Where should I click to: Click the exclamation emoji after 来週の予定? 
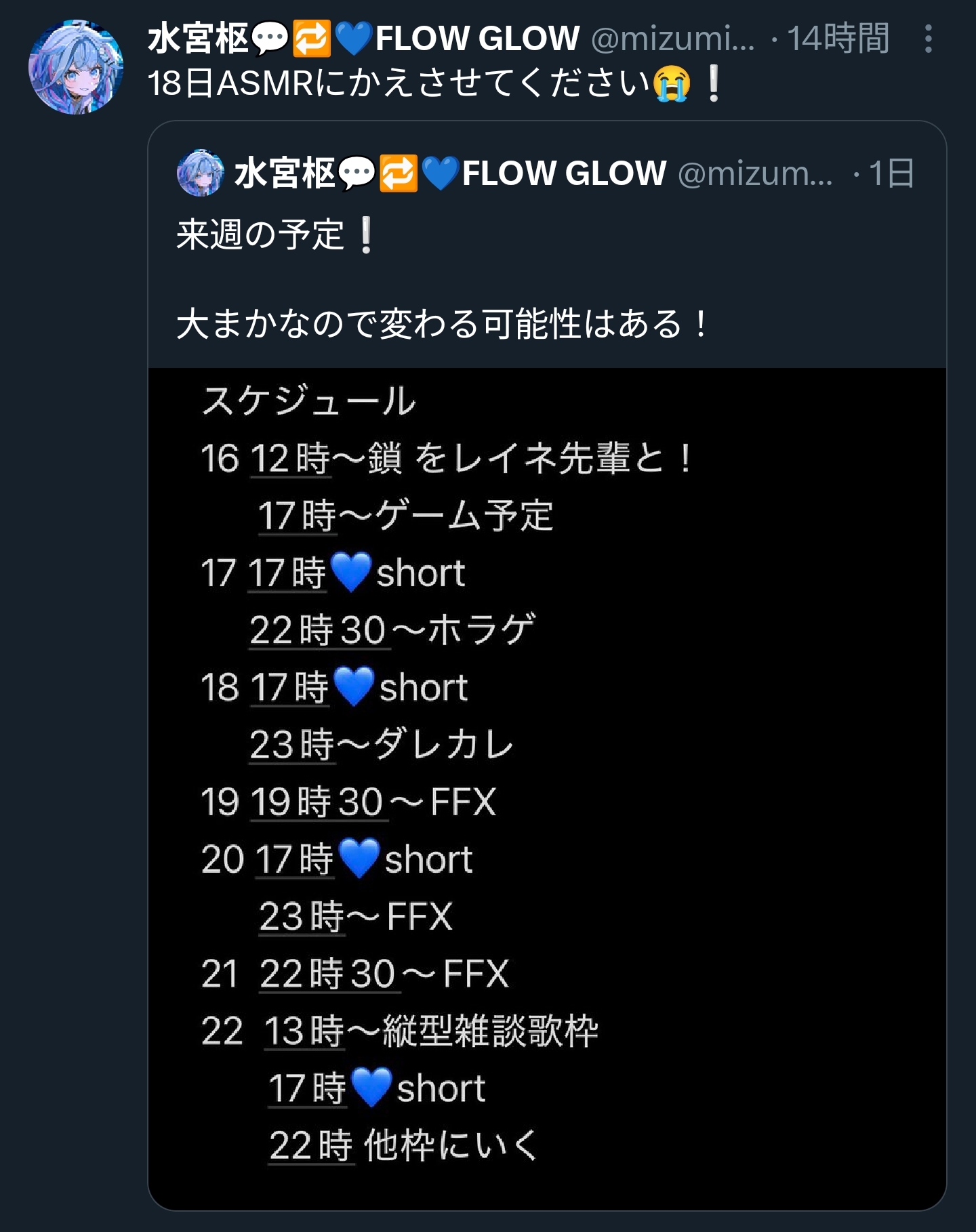(366, 236)
